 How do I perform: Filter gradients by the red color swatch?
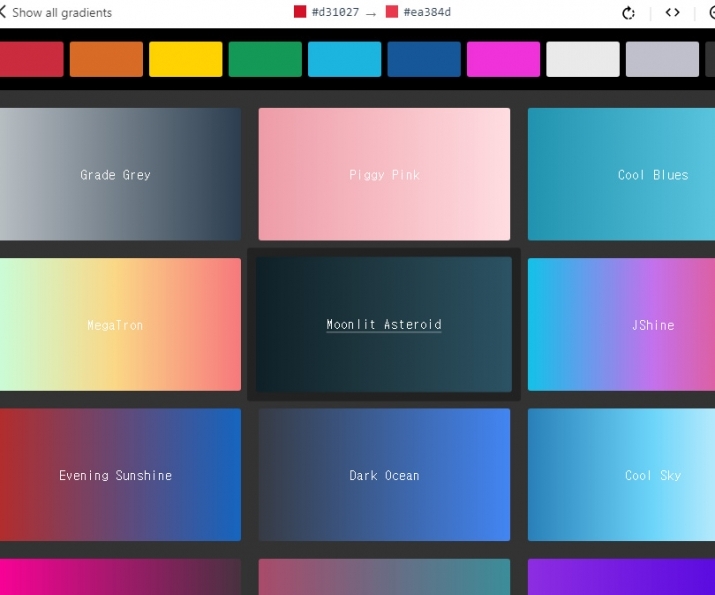[31, 59]
